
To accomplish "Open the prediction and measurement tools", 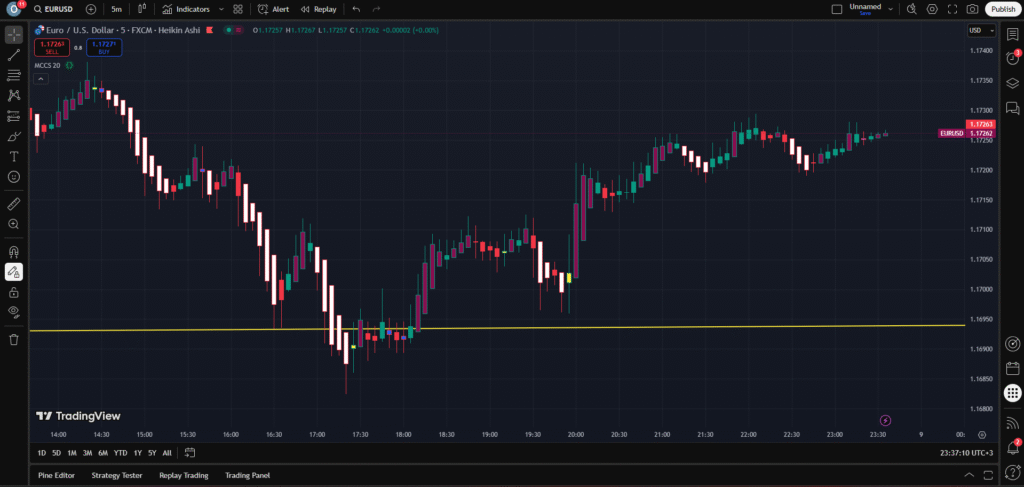I will (14, 116).
